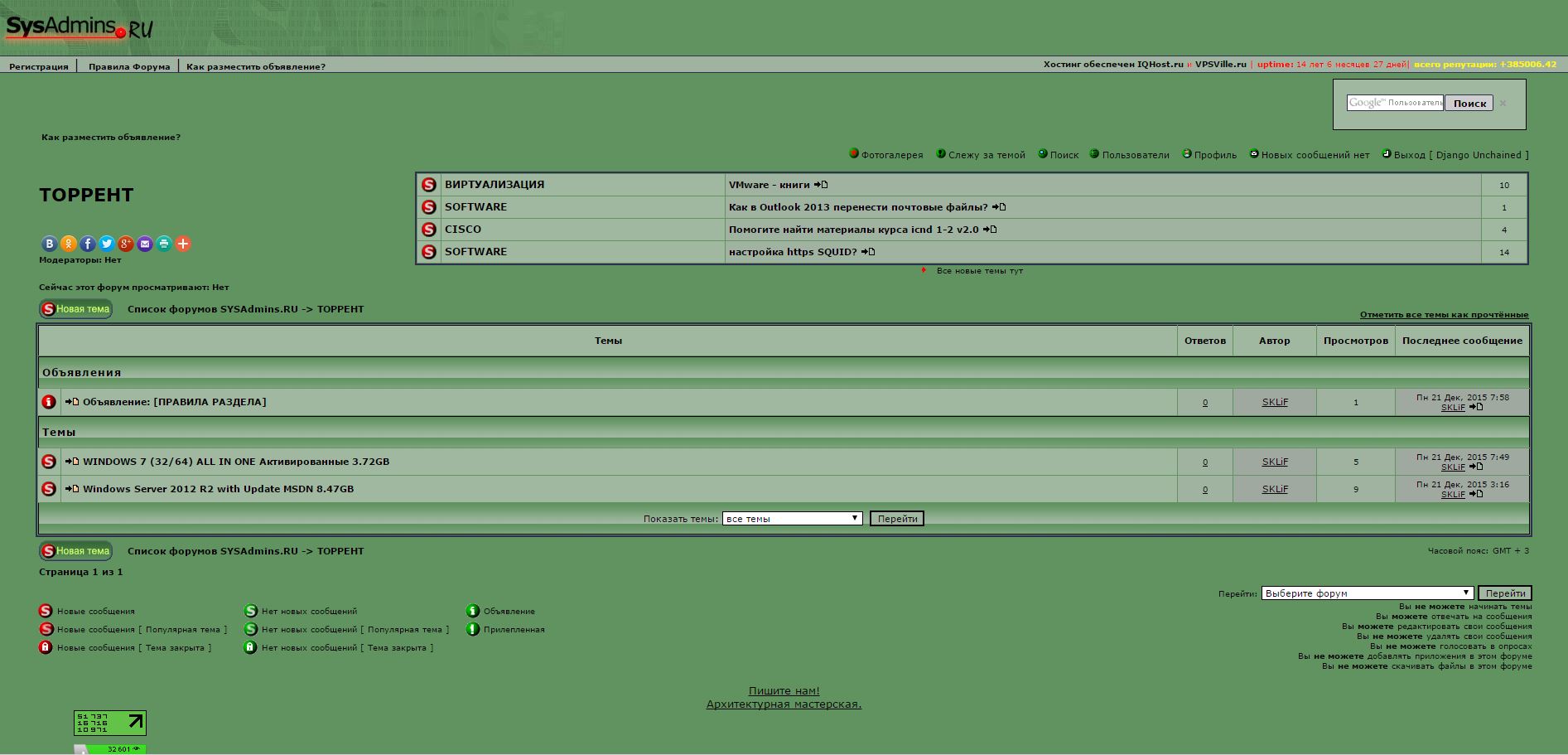The image size is (1568, 755).
Task: Share page via Odnoklassniki icon
Action: [x=69, y=244]
